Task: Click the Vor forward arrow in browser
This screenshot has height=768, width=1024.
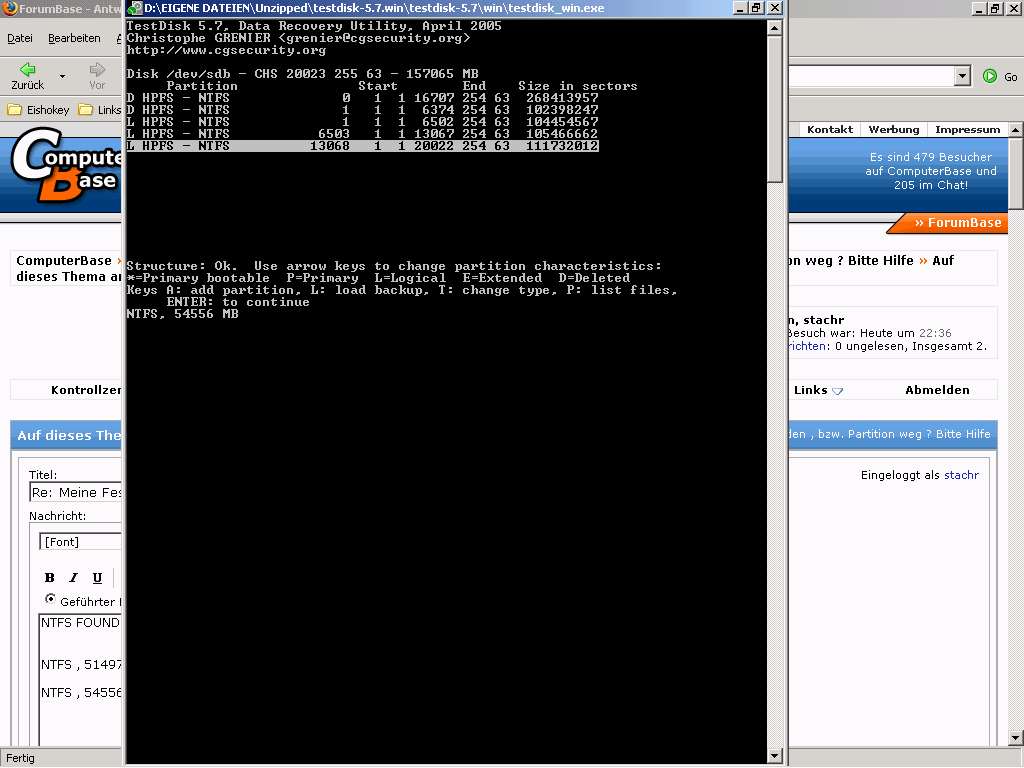Action: (x=97, y=69)
